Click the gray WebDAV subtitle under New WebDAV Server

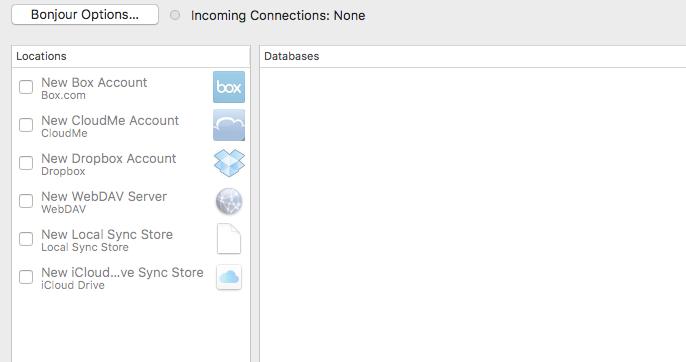pos(63,209)
